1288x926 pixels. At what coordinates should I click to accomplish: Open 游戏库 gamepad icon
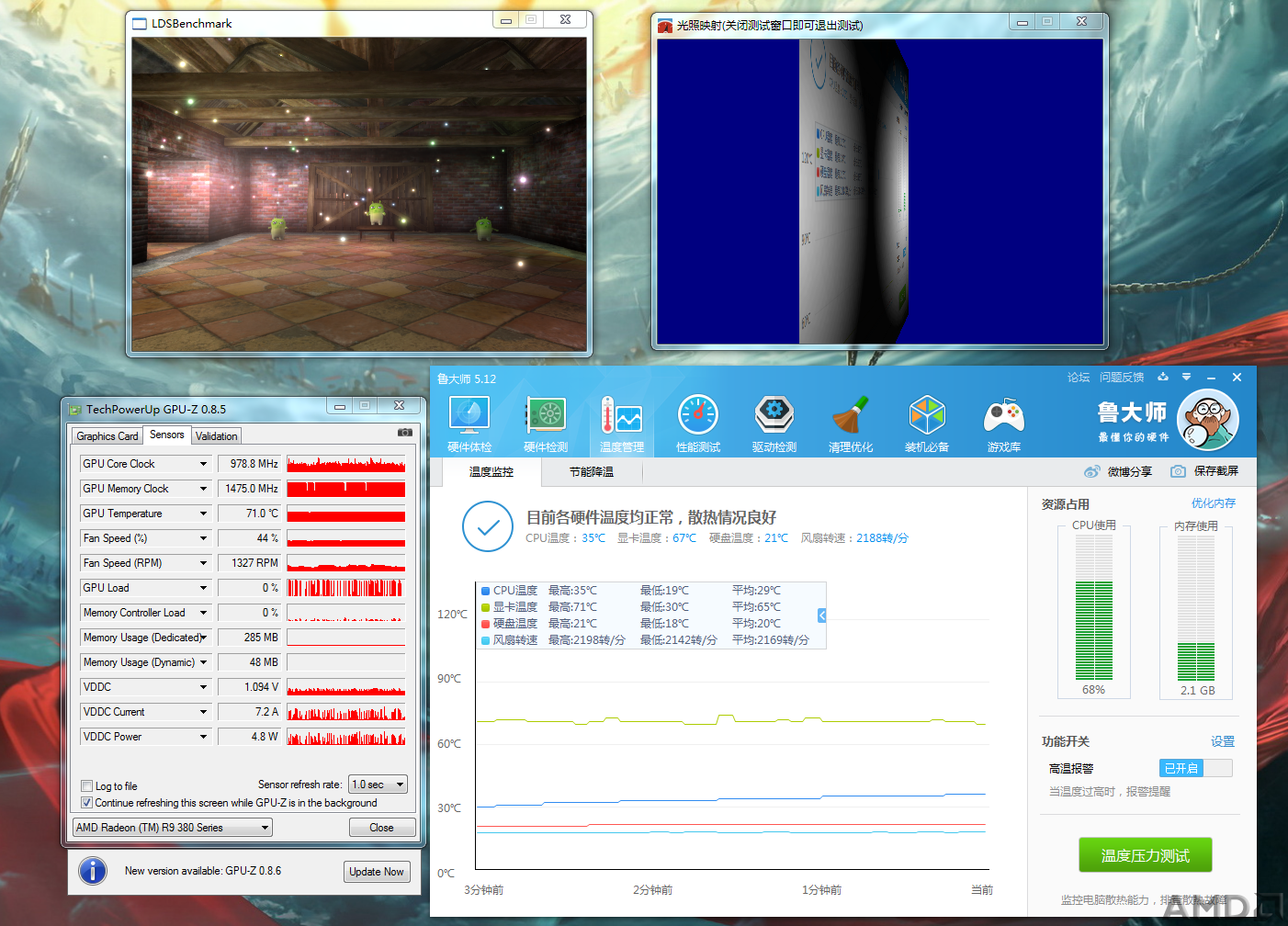[x=1003, y=415]
